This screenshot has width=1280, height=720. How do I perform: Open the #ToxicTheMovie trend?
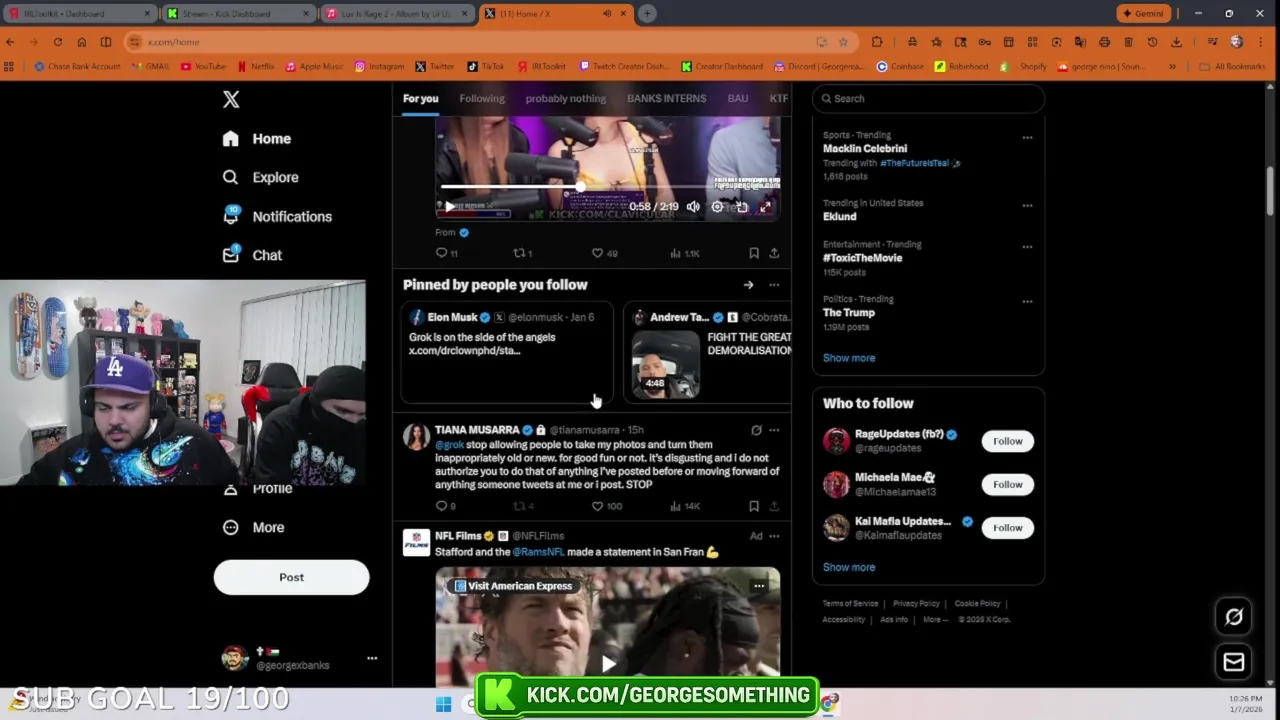(862, 258)
